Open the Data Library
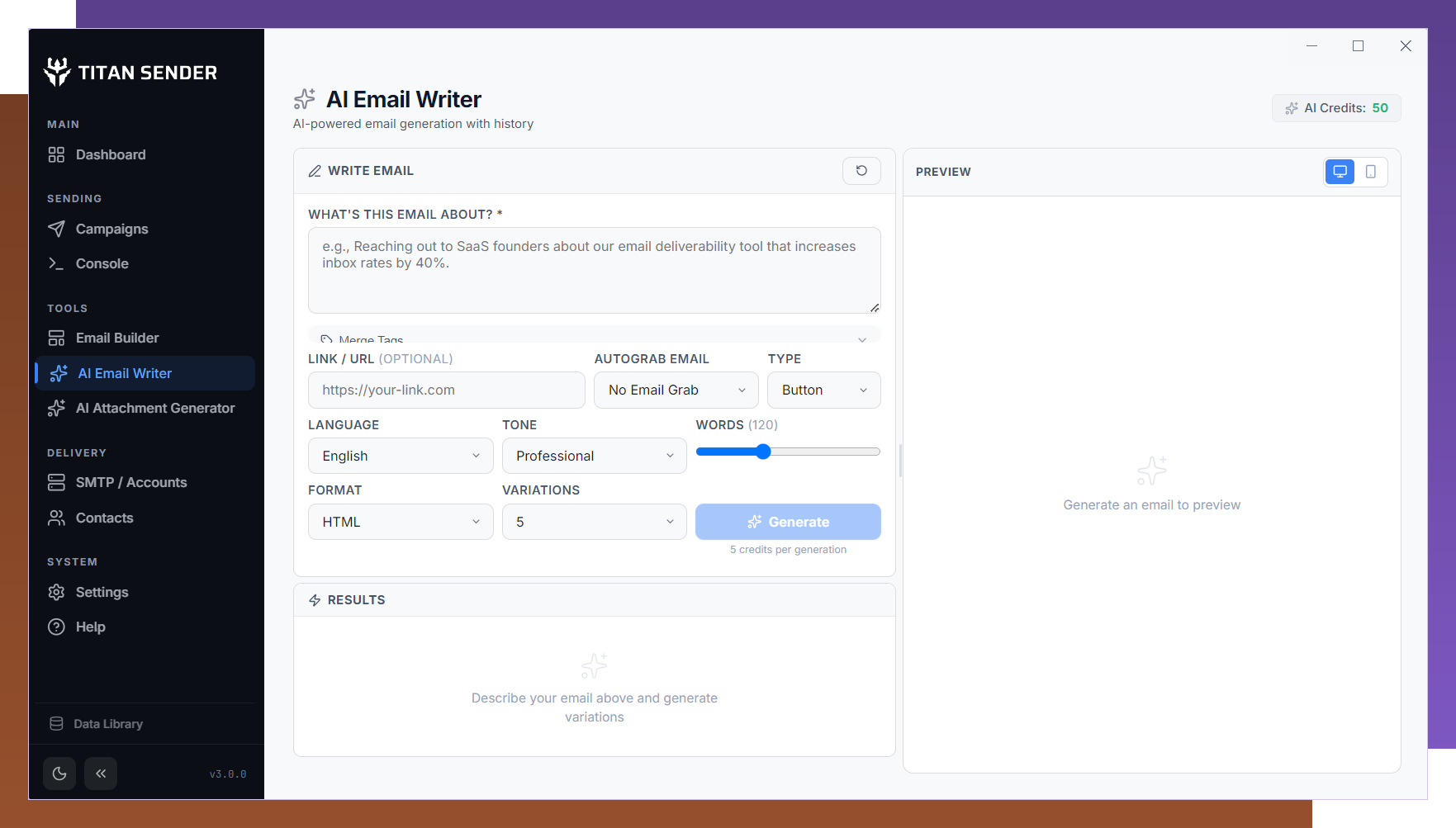Viewport: 1456px width, 828px height. [x=108, y=723]
